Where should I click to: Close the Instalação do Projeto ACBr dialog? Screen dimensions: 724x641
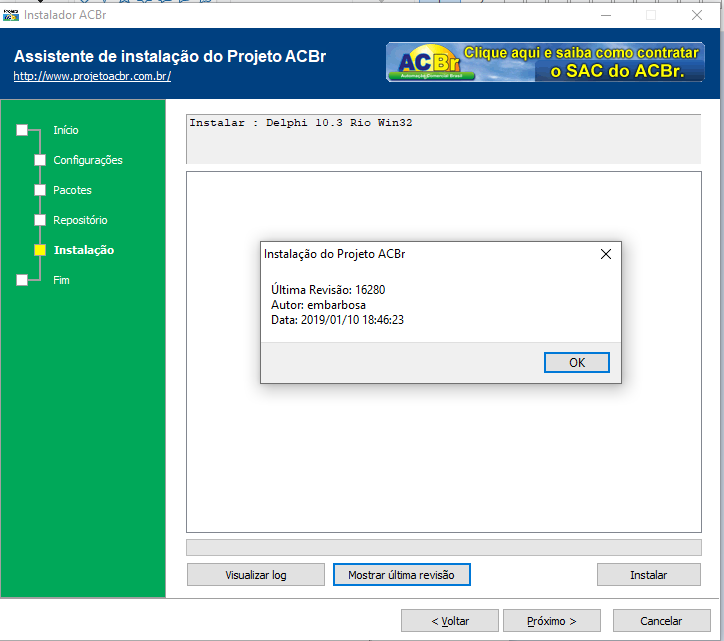pyautogui.click(x=606, y=254)
